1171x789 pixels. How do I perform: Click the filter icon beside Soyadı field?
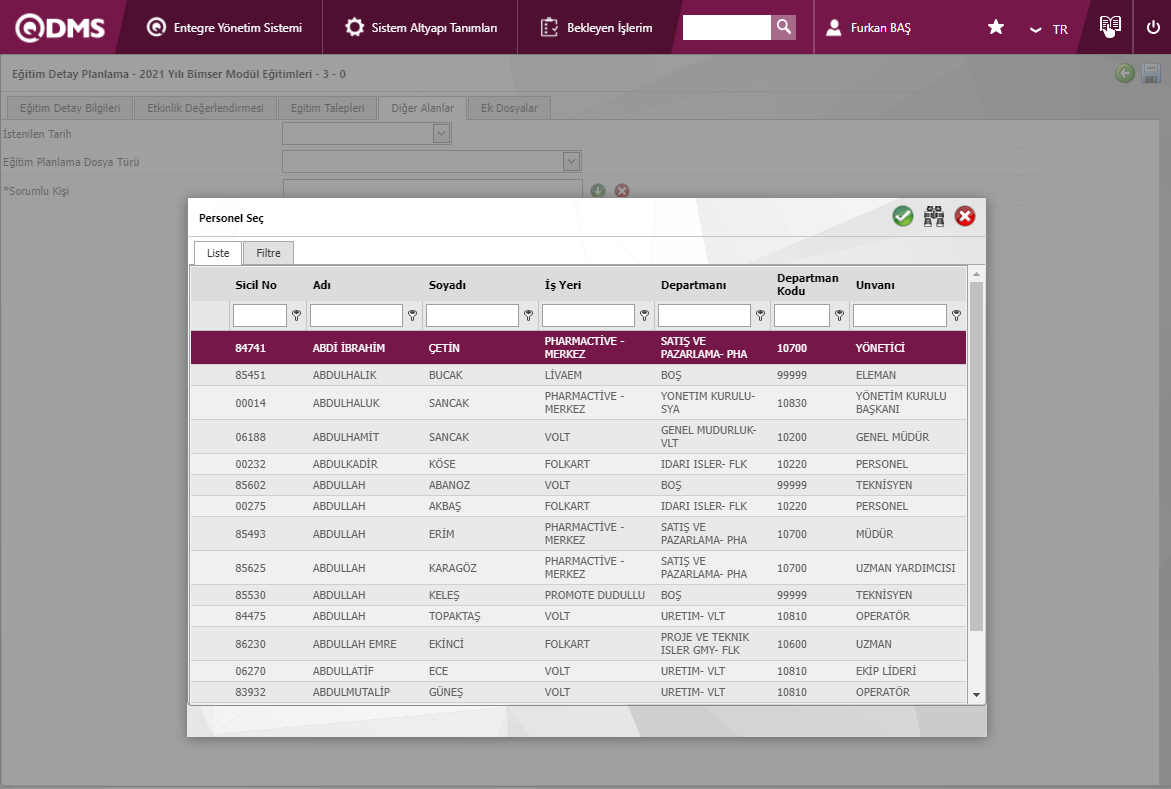click(x=528, y=316)
